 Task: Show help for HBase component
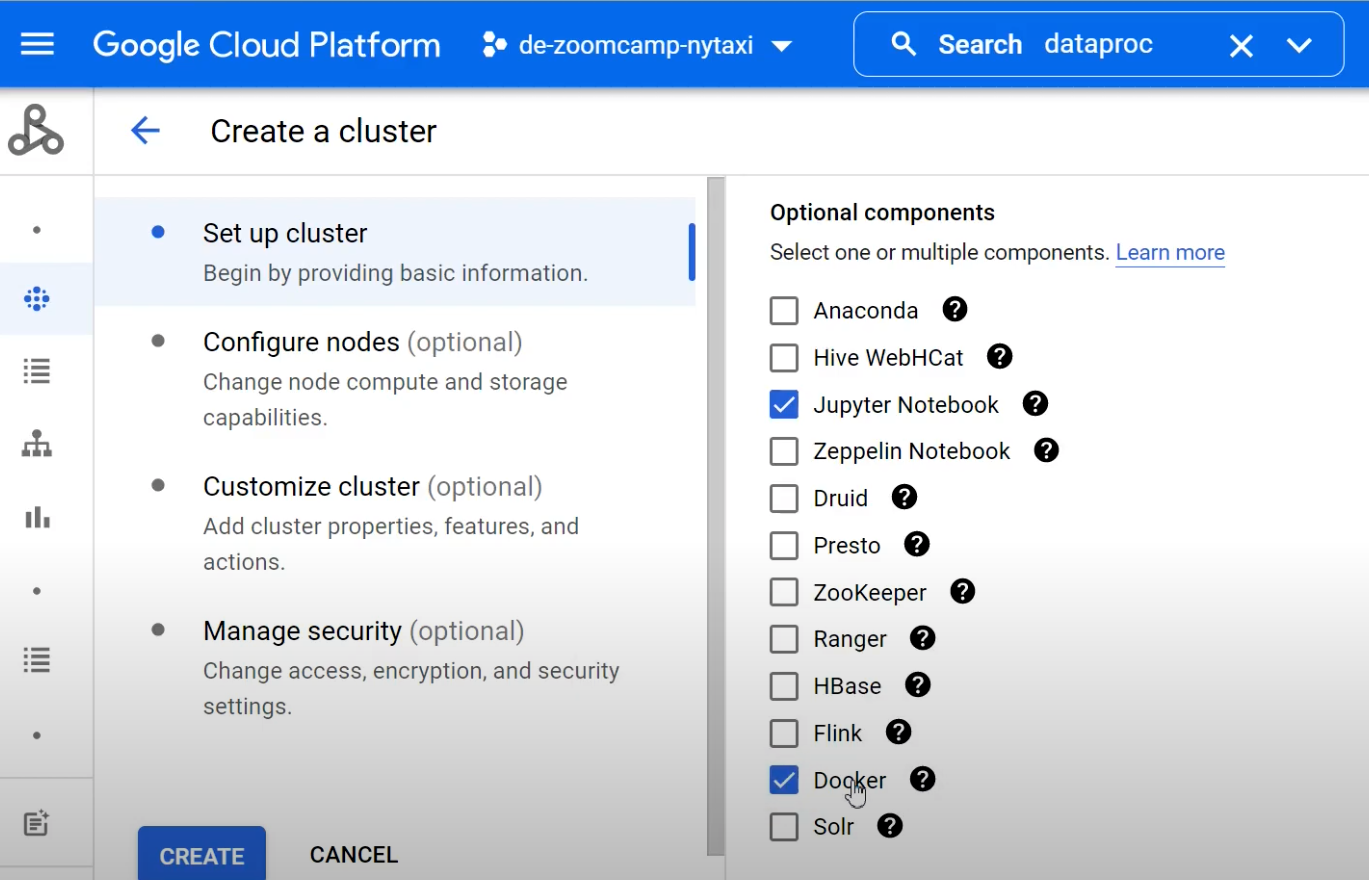point(917,685)
